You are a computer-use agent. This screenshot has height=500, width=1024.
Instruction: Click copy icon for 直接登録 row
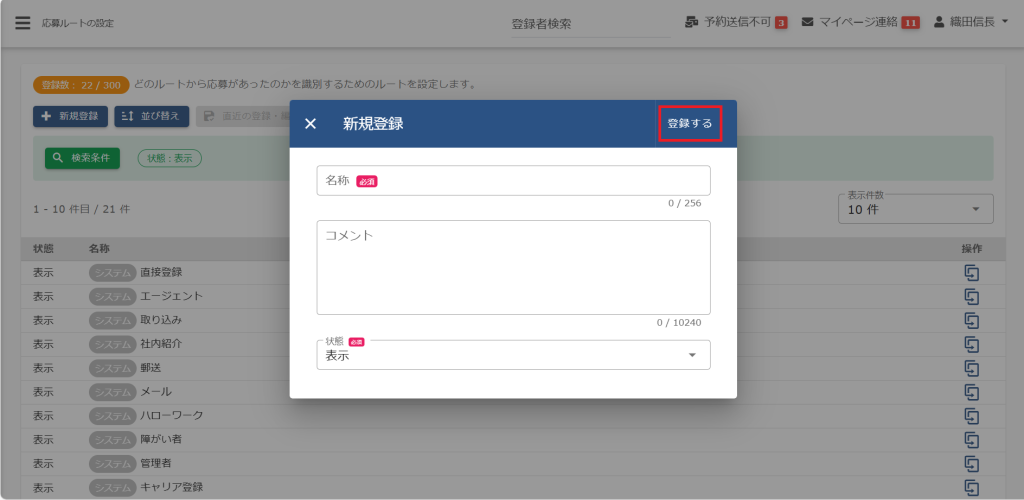coord(971,272)
